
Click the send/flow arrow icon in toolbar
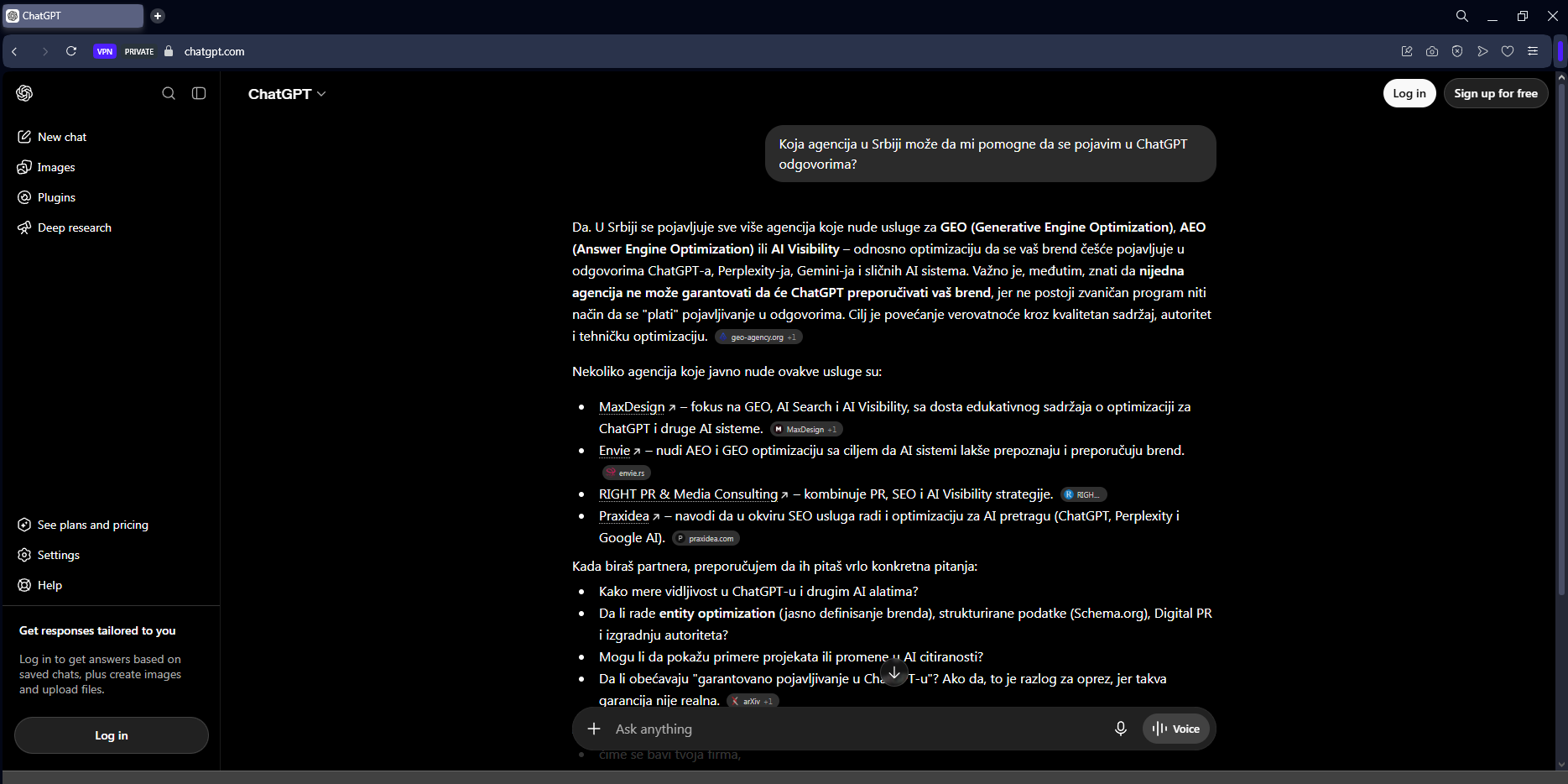(x=1482, y=51)
